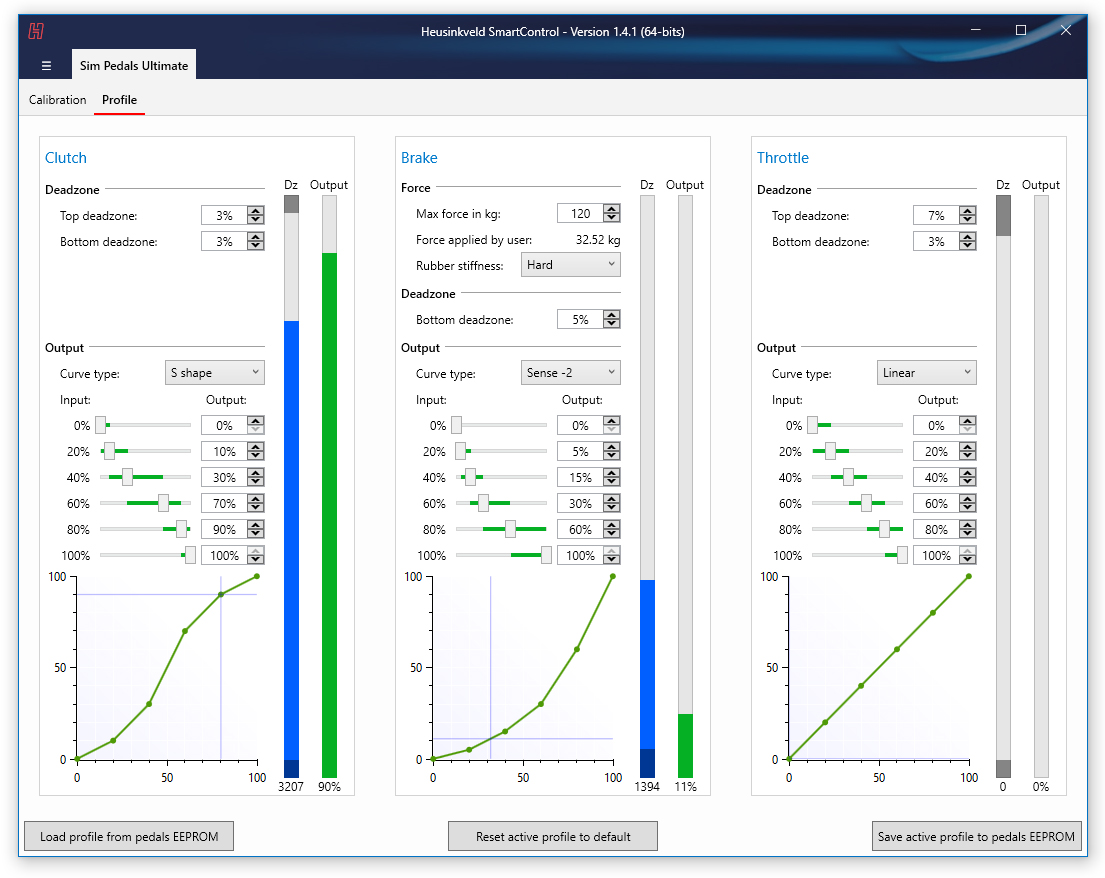This screenshot has height=878, width=1105.
Task: Click the Max force in kg field
Action: pos(580,214)
